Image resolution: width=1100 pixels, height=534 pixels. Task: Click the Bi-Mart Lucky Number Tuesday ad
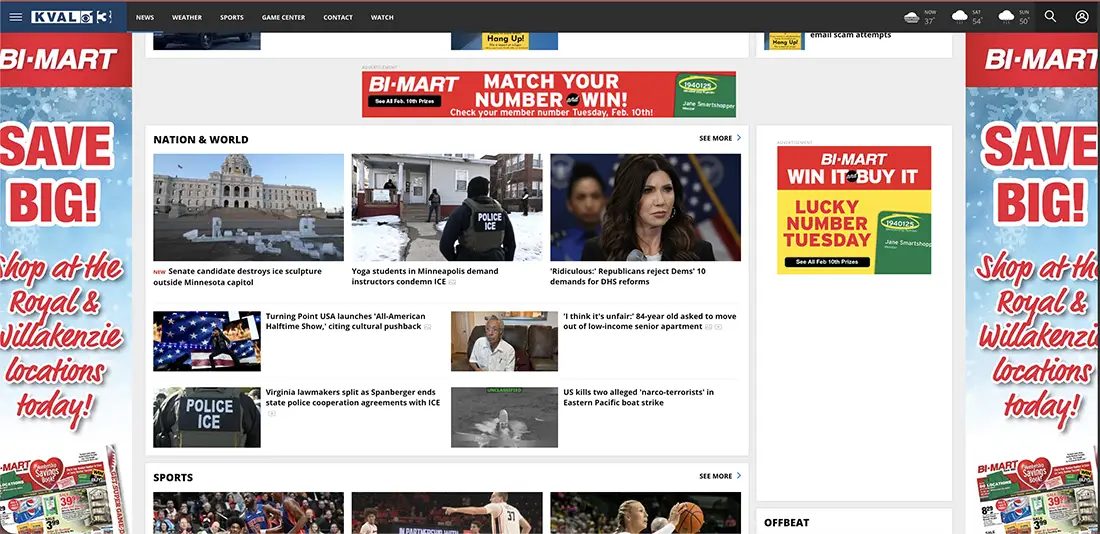point(854,210)
